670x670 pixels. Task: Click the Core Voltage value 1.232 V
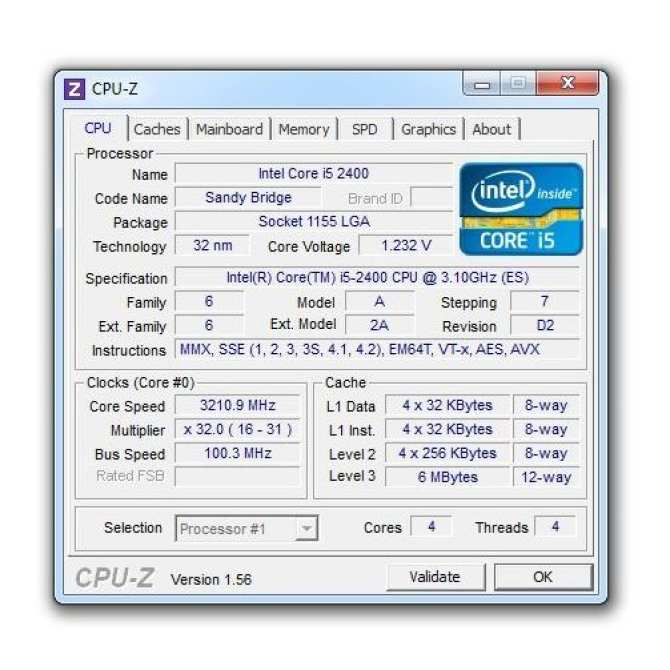coord(405,246)
